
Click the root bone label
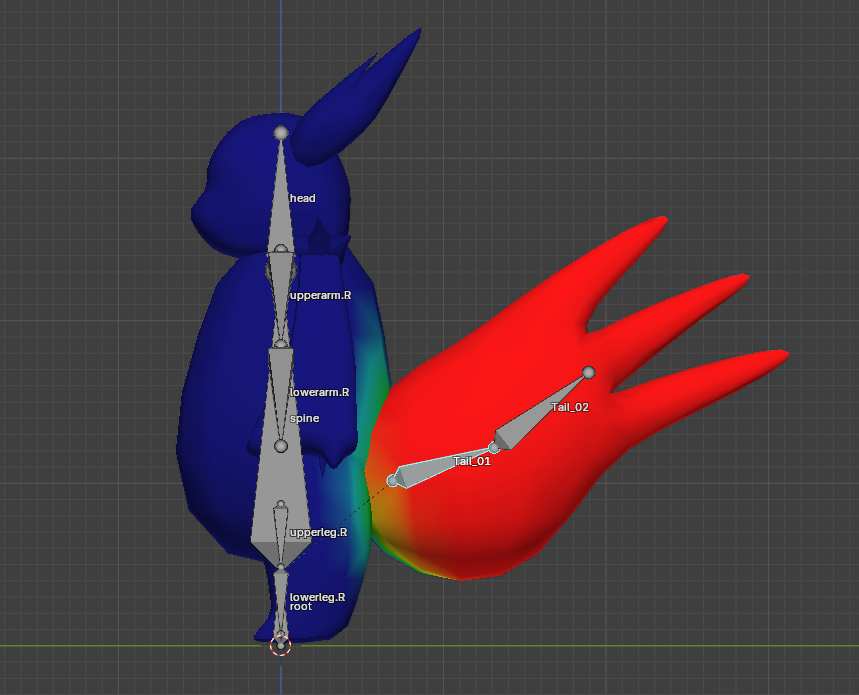(x=300, y=607)
